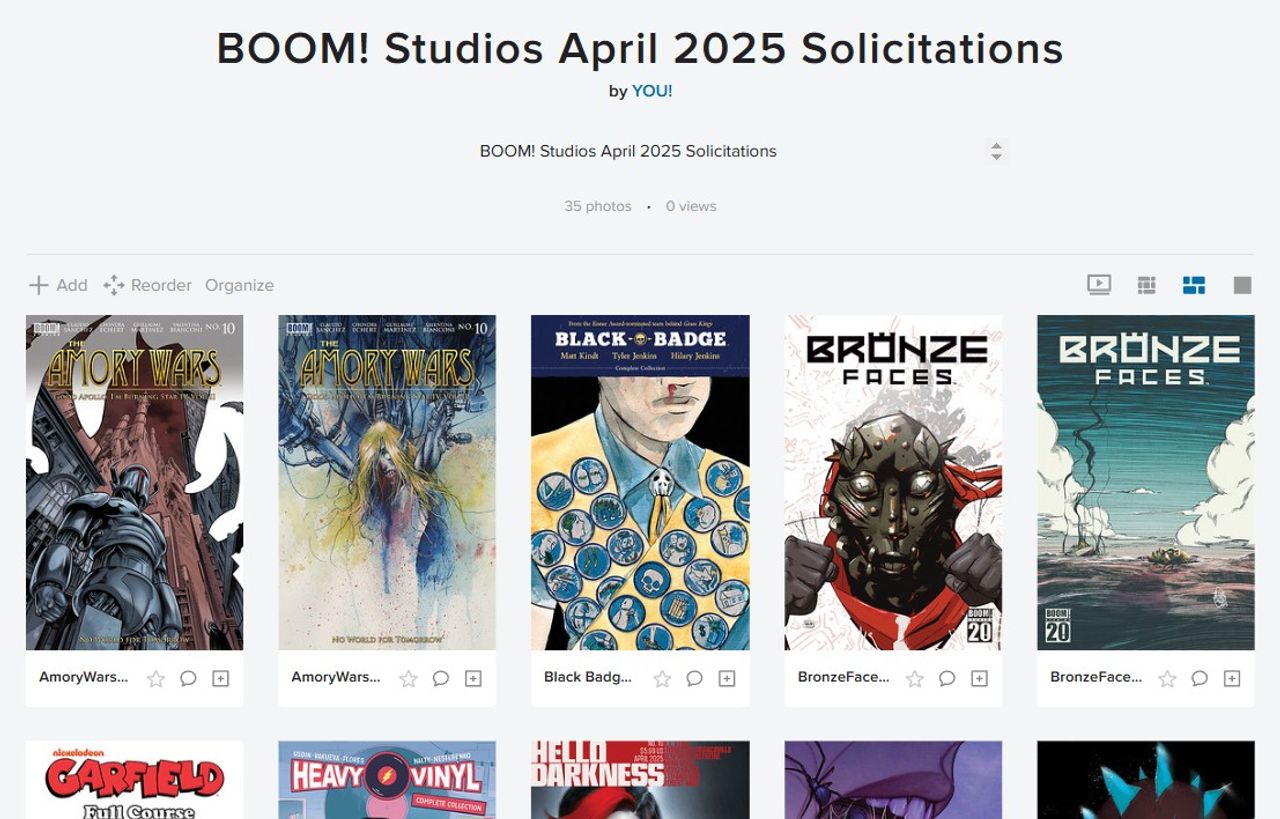The height and width of the screenshot is (819, 1280).
Task: Switch to single large photo view icon
Action: click(1242, 285)
